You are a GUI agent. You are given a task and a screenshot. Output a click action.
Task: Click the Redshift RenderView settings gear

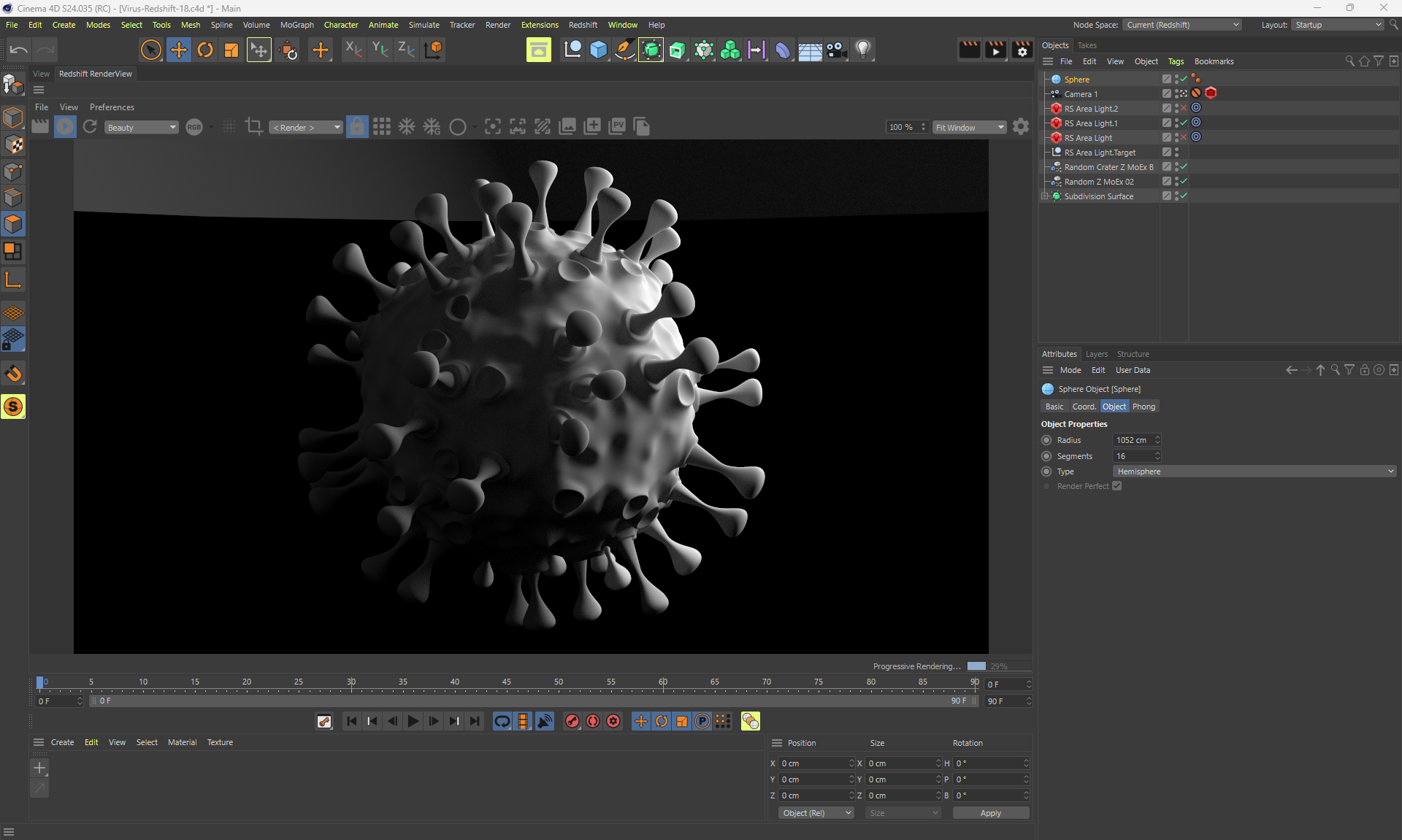pyautogui.click(x=1021, y=127)
